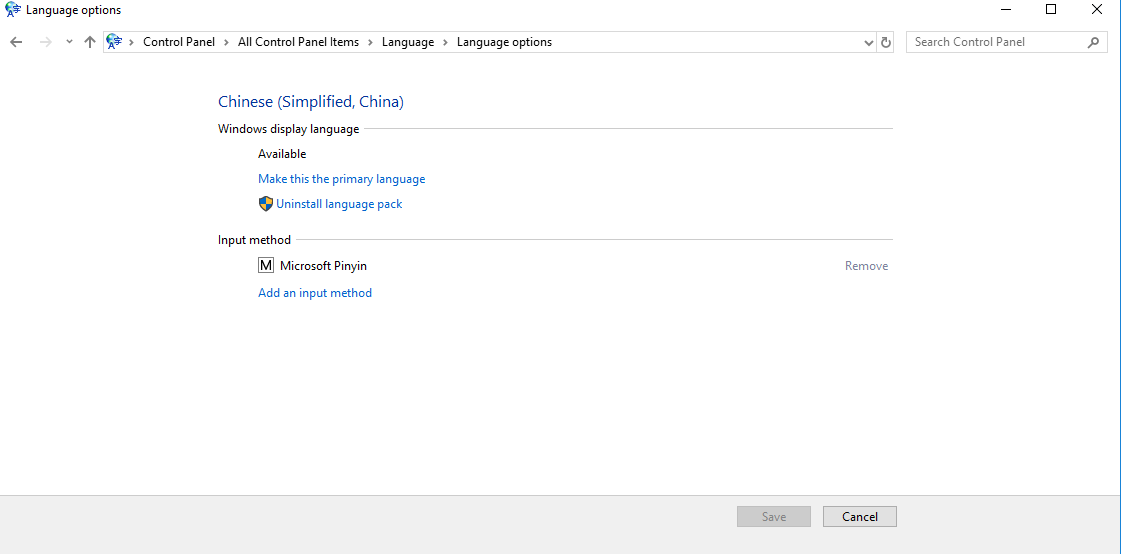Go back with the Back arrow

(x=16, y=42)
